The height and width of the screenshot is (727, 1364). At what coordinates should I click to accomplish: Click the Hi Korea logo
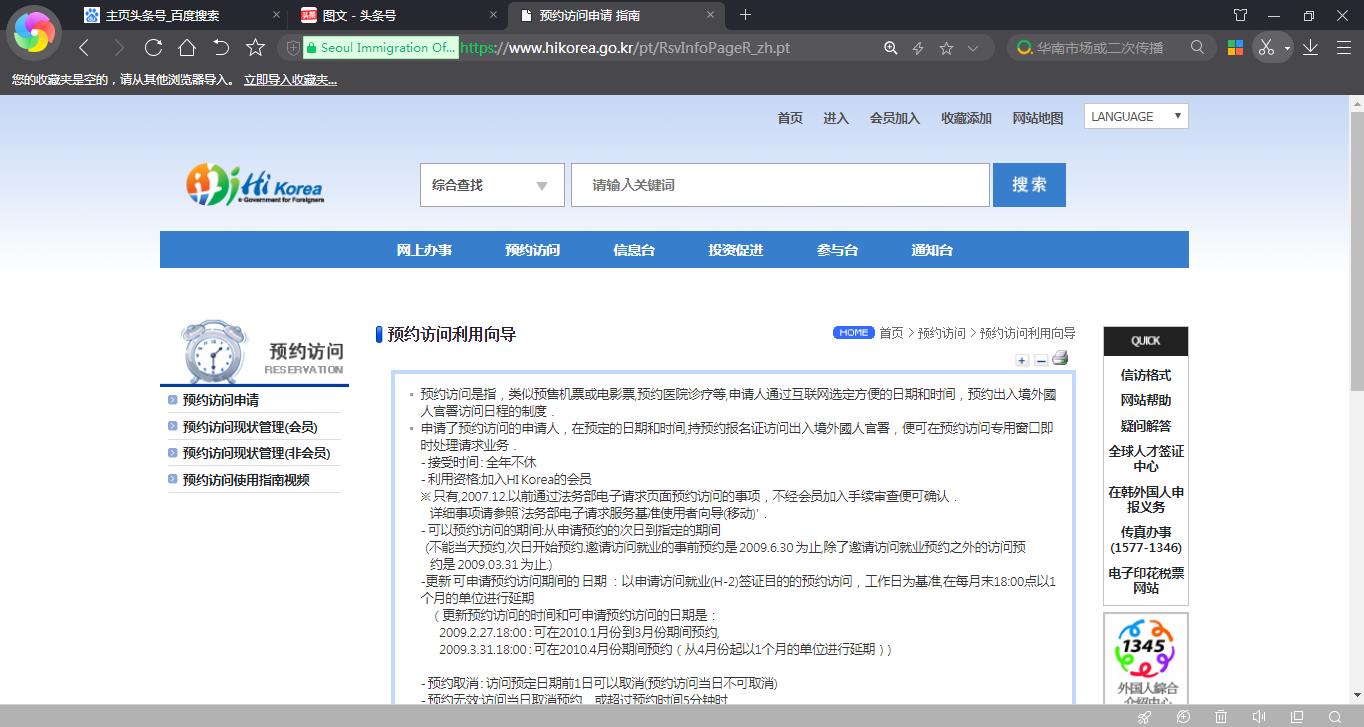253,185
